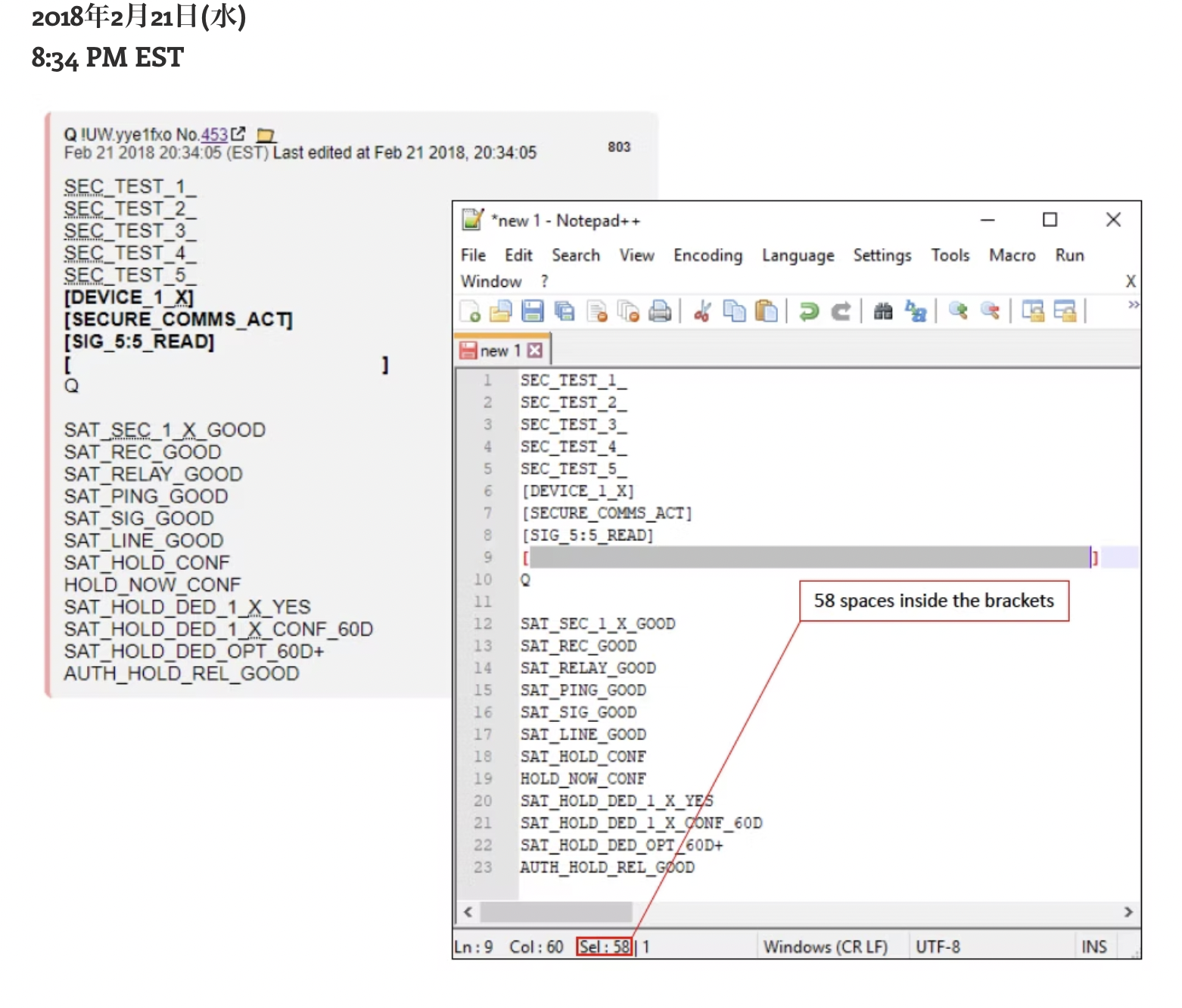Open the View menu

(637, 256)
